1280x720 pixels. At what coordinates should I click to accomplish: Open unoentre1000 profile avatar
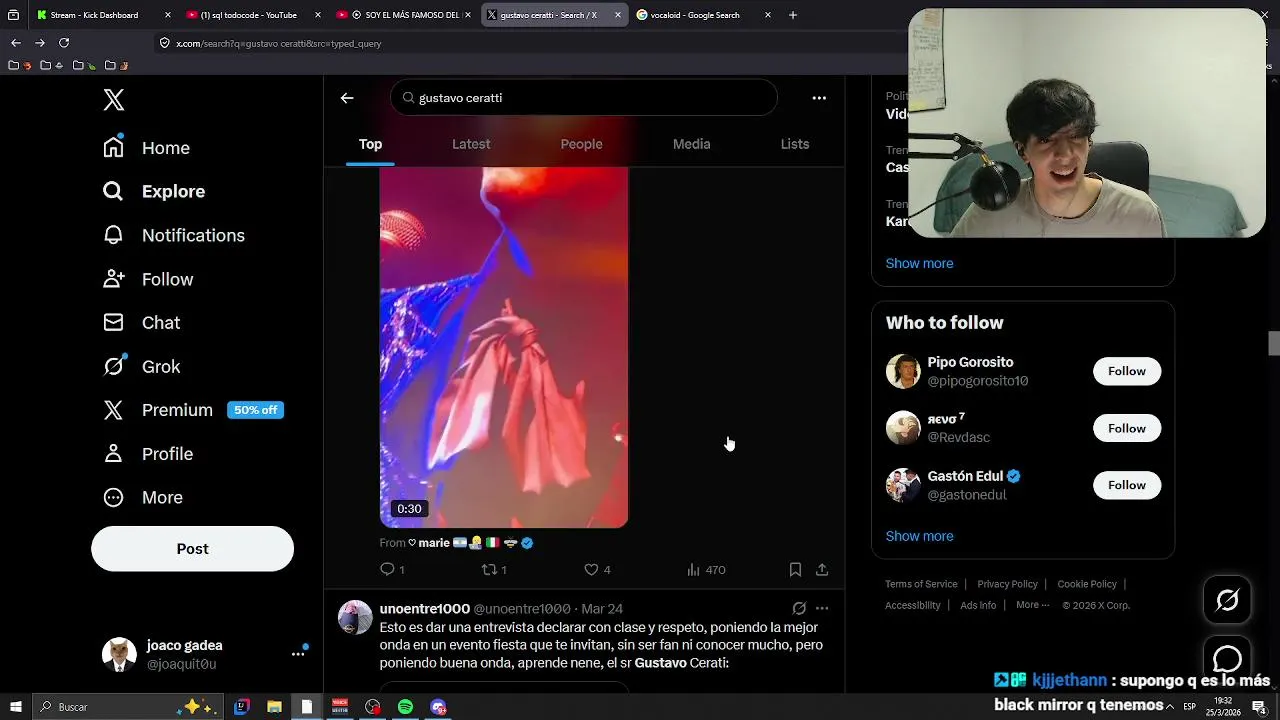[x=355, y=617]
